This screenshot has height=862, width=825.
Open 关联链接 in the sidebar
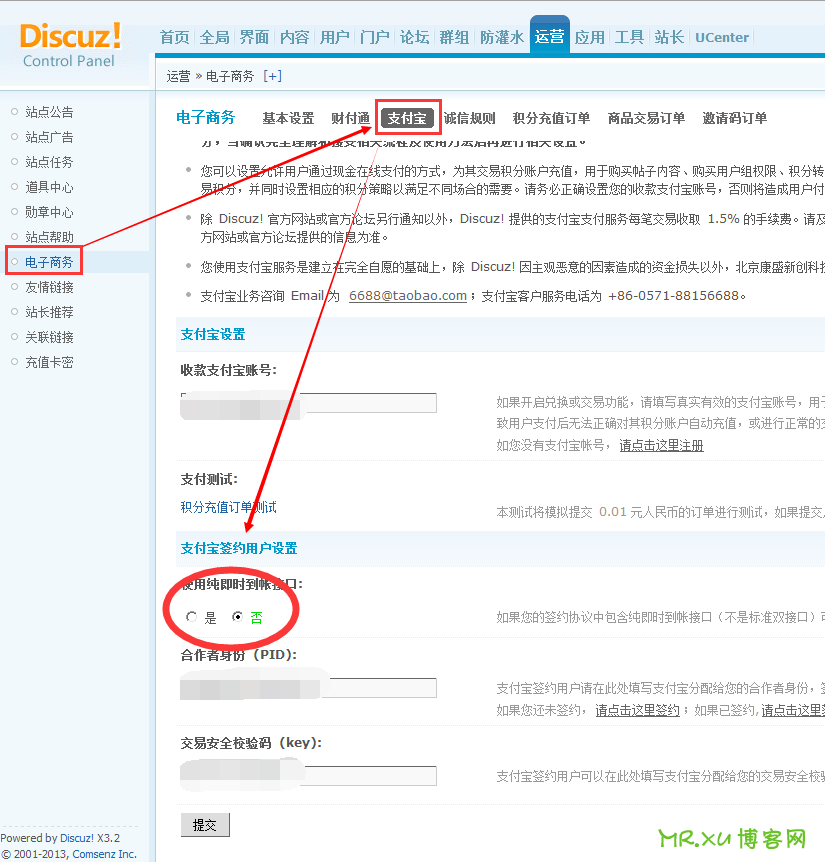point(49,337)
